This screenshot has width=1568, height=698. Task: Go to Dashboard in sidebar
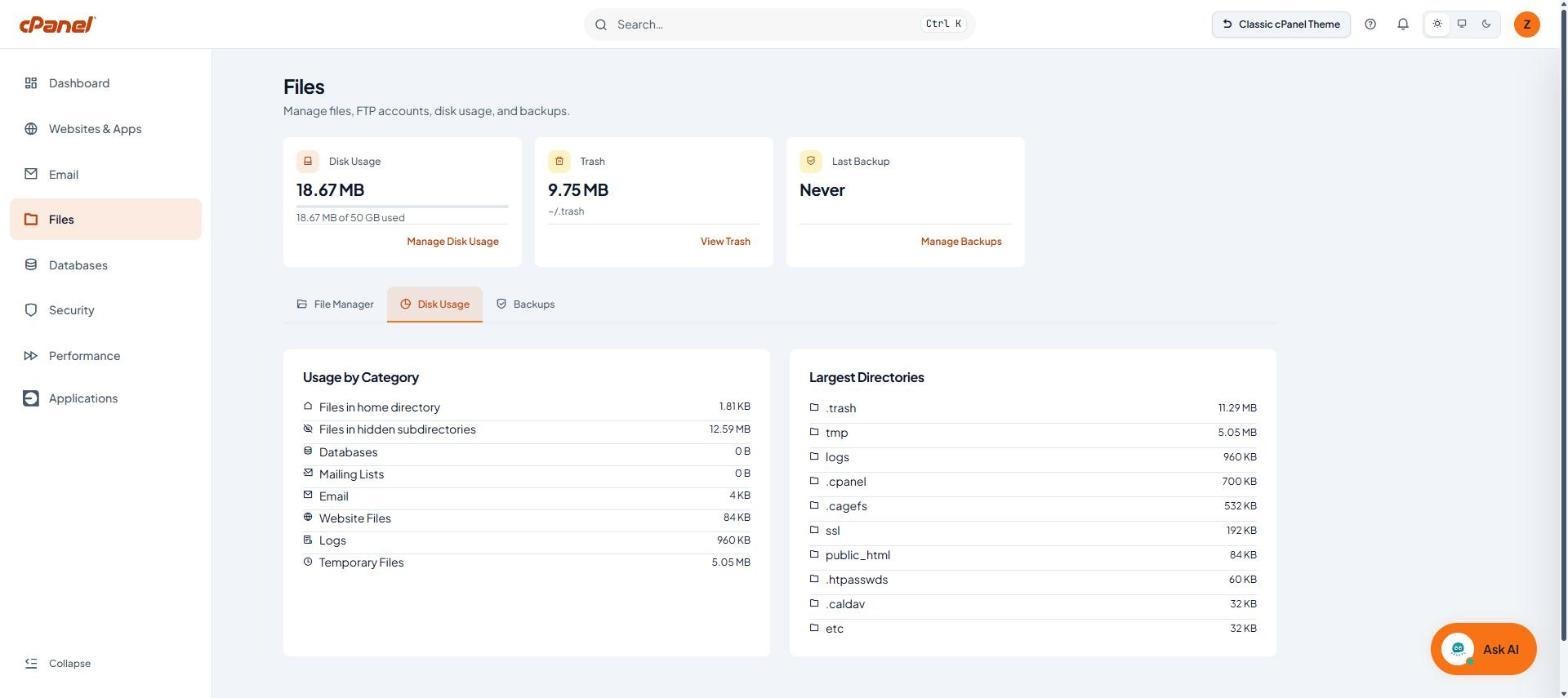pyautogui.click(x=106, y=83)
